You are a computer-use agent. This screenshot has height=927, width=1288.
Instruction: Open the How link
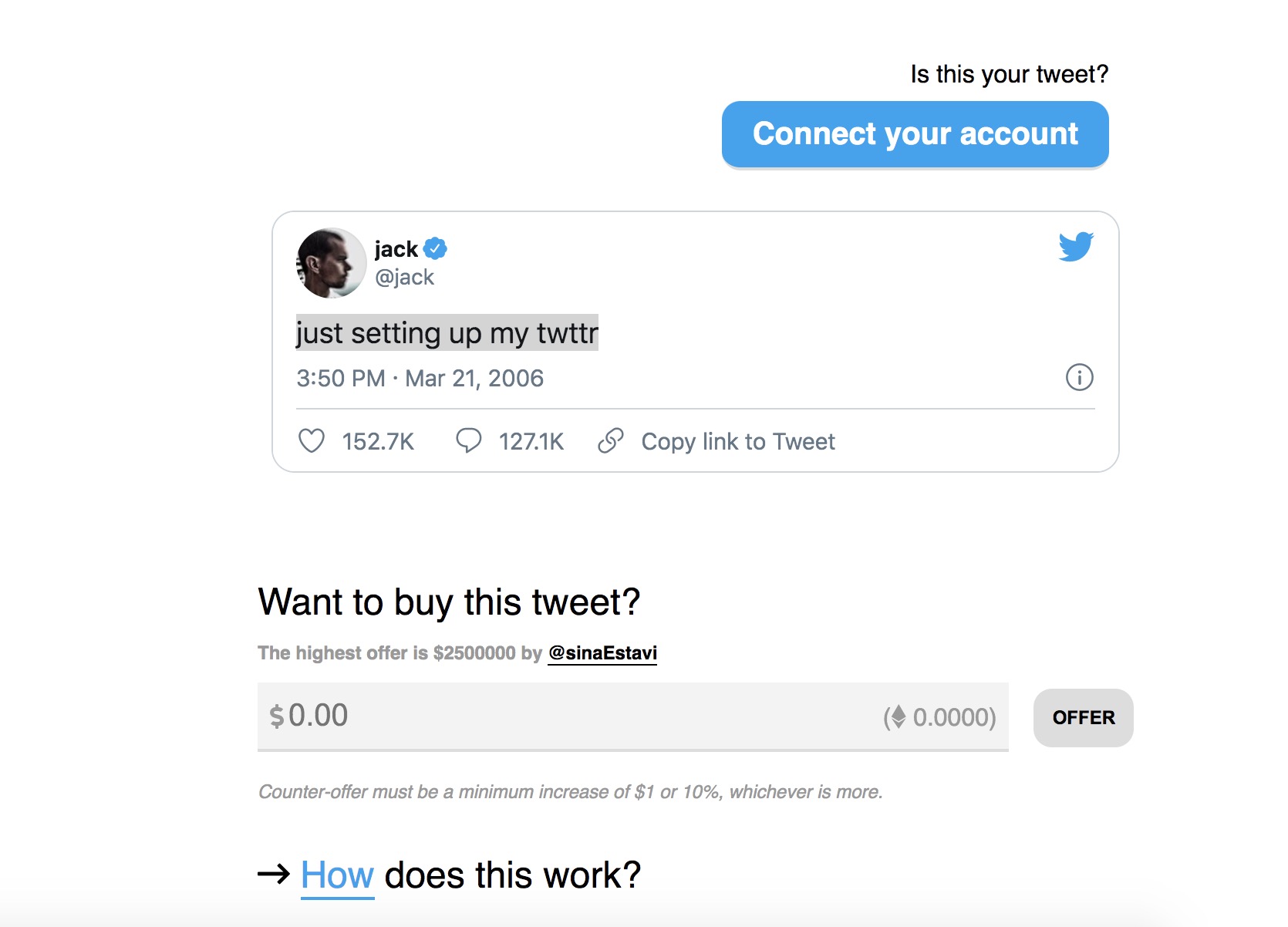[337, 875]
